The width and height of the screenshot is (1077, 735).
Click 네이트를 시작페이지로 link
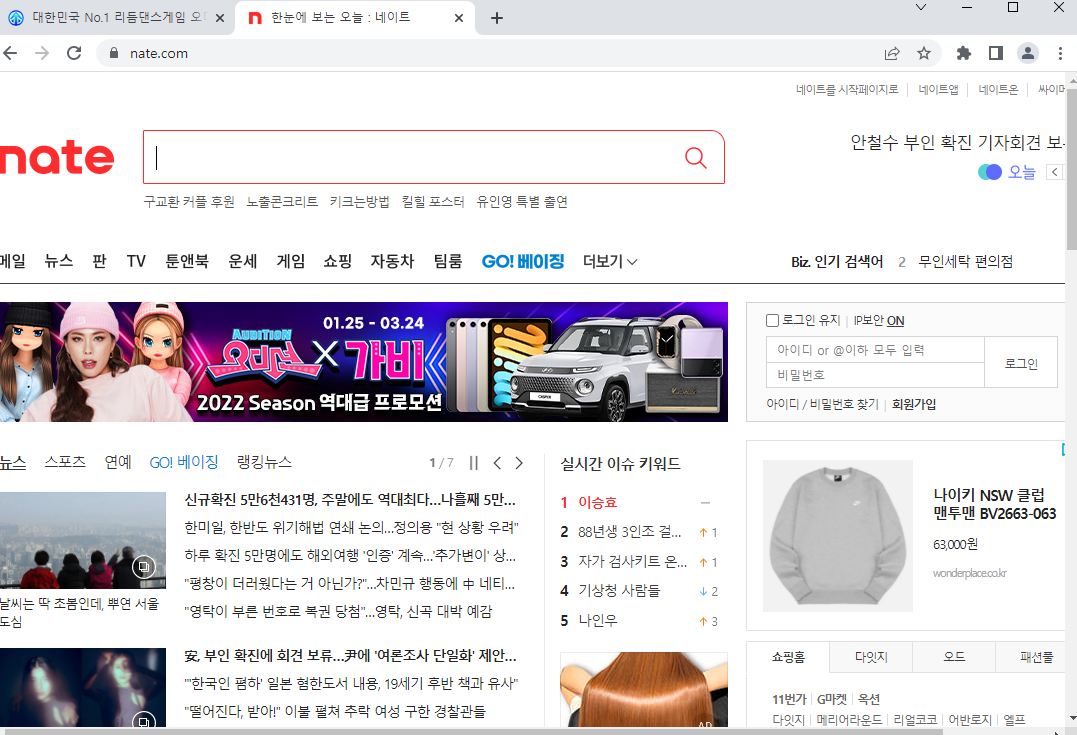pyautogui.click(x=847, y=89)
